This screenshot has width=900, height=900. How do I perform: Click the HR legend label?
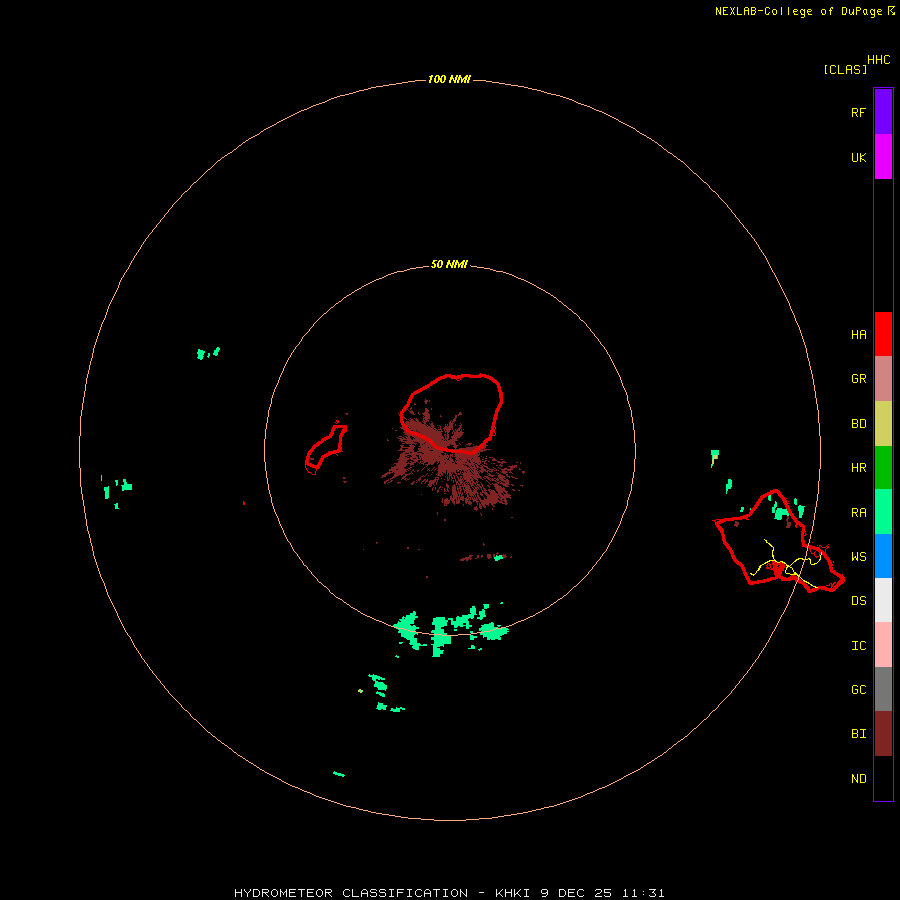tap(858, 468)
